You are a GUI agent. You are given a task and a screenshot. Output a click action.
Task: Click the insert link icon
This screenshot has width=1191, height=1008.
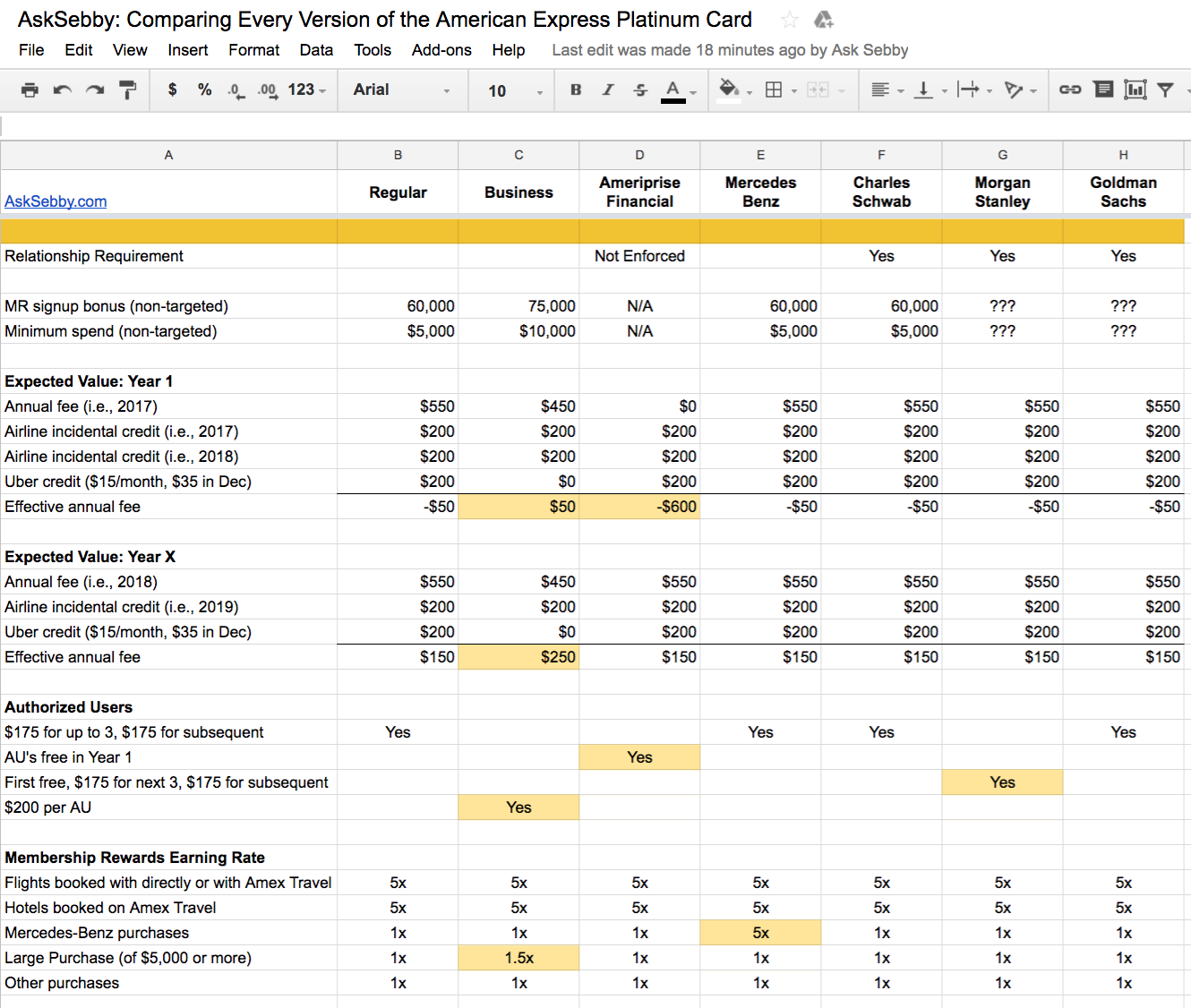coord(1070,90)
